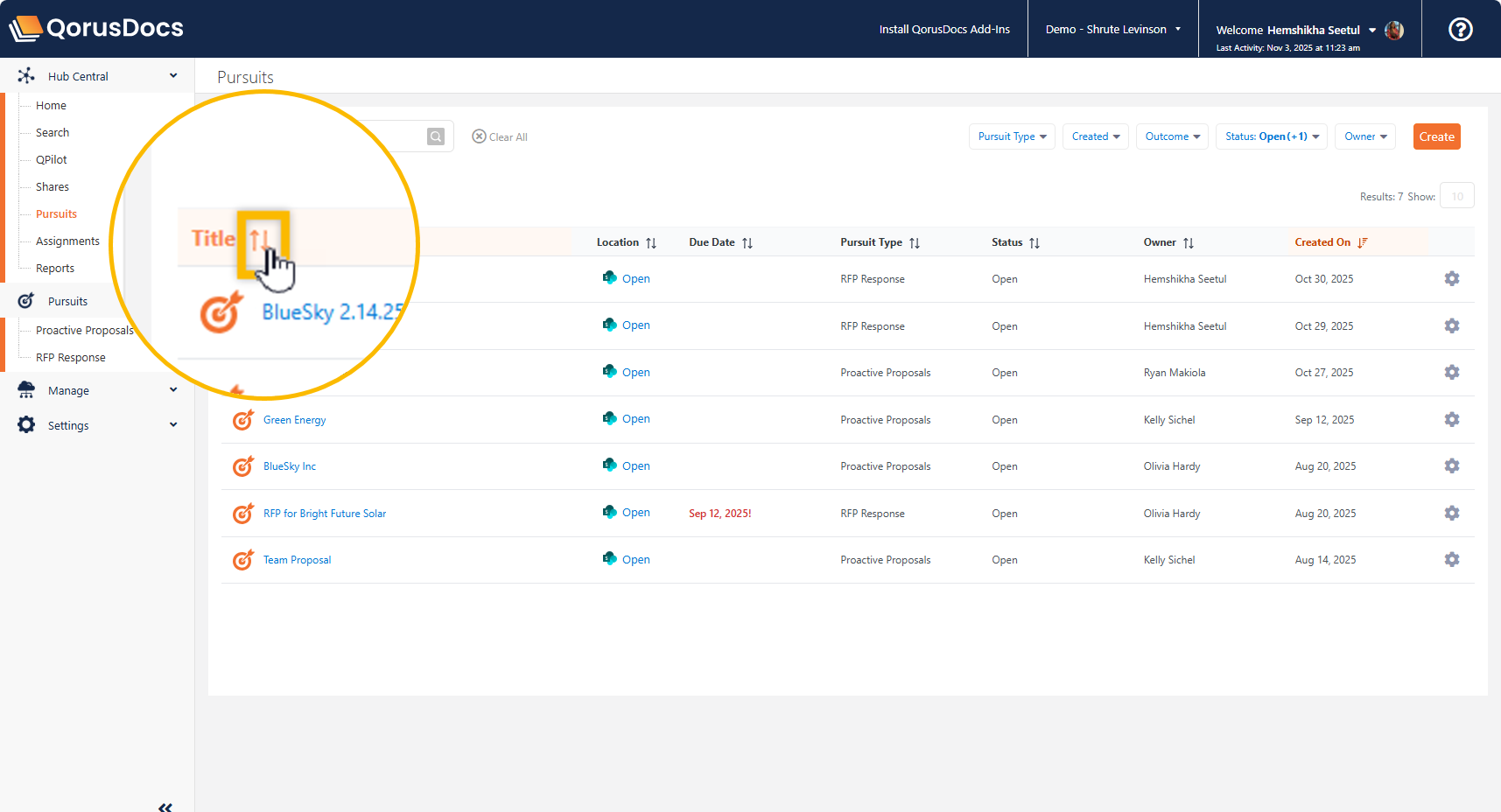Open the Owner filter dropdown
Screen dimensions: 1501x812
pos(1364,136)
